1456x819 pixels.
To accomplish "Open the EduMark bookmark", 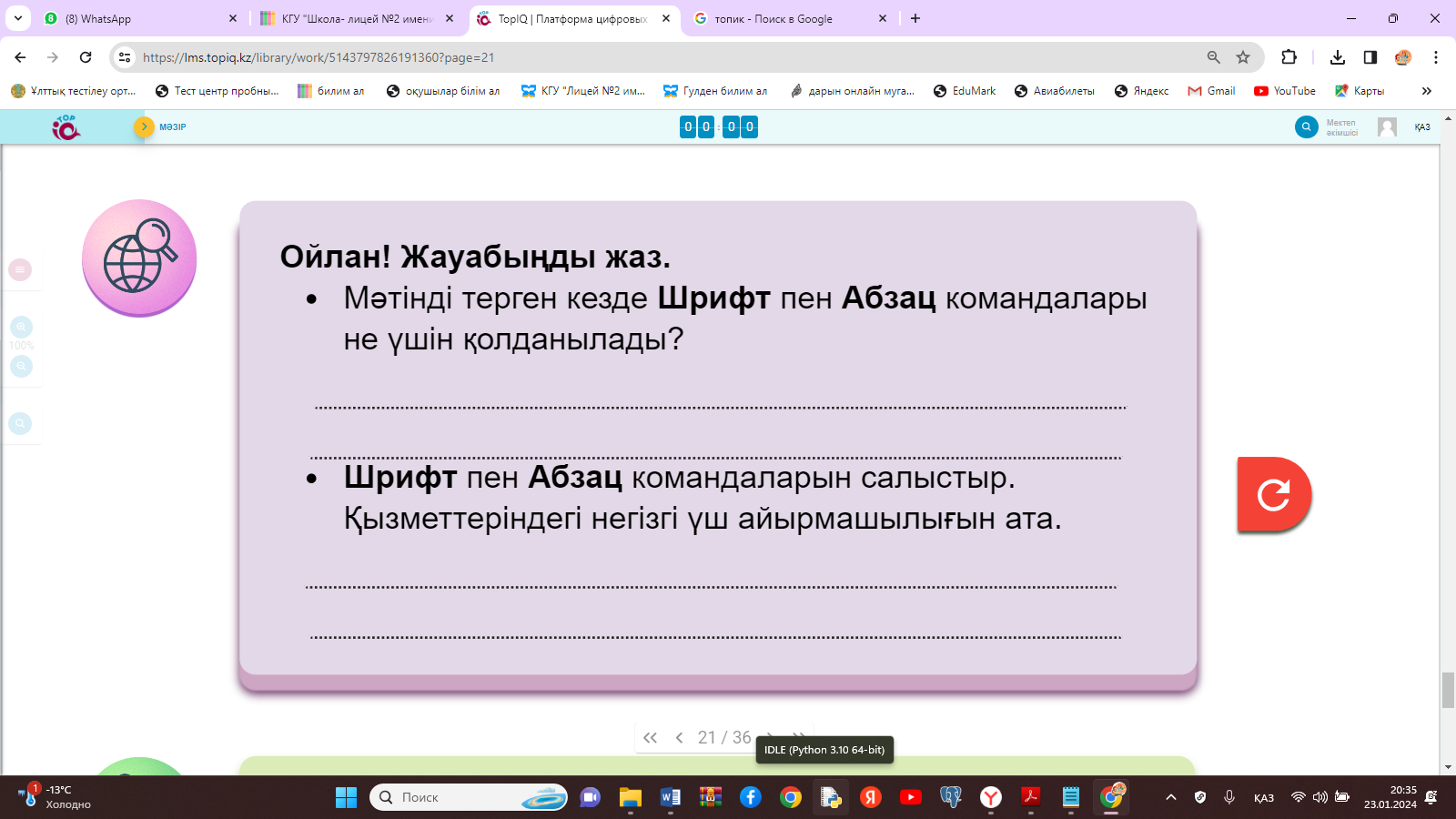I will click(965, 91).
